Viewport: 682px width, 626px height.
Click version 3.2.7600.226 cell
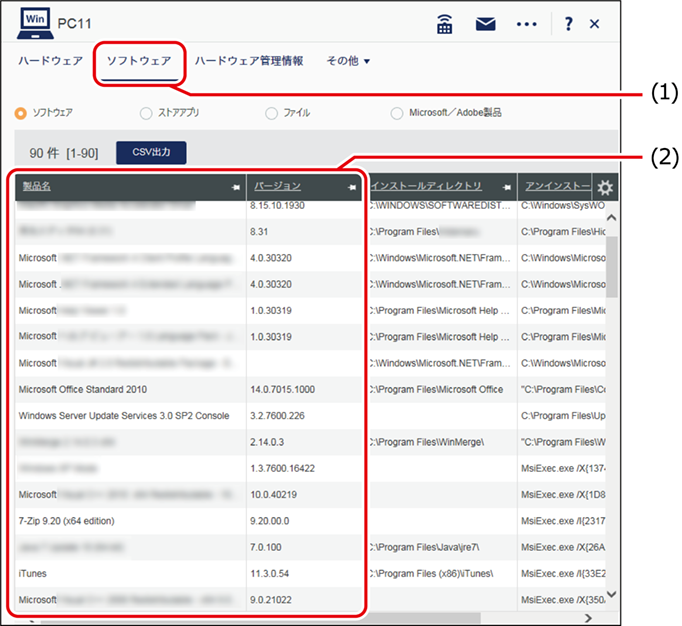tap(304, 415)
